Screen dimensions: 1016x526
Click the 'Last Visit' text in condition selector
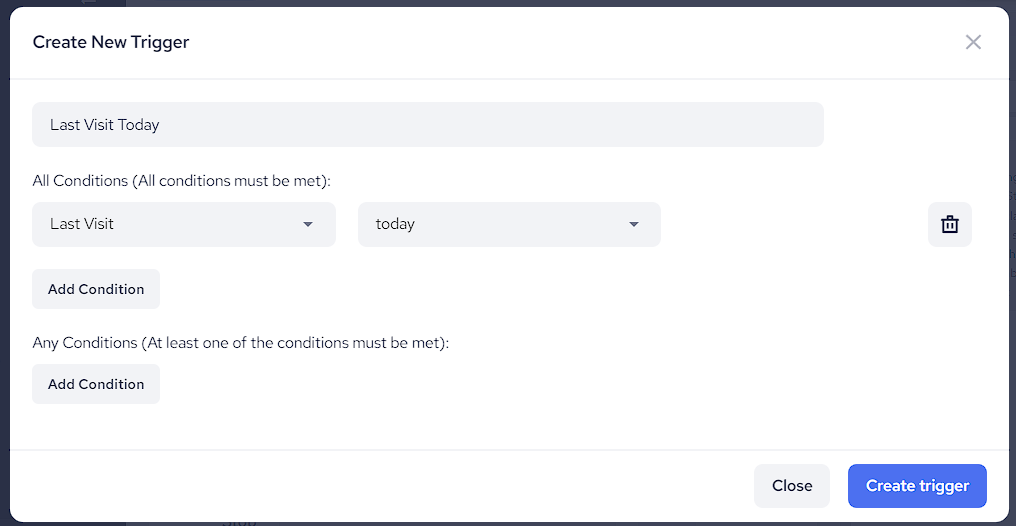coord(82,224)
